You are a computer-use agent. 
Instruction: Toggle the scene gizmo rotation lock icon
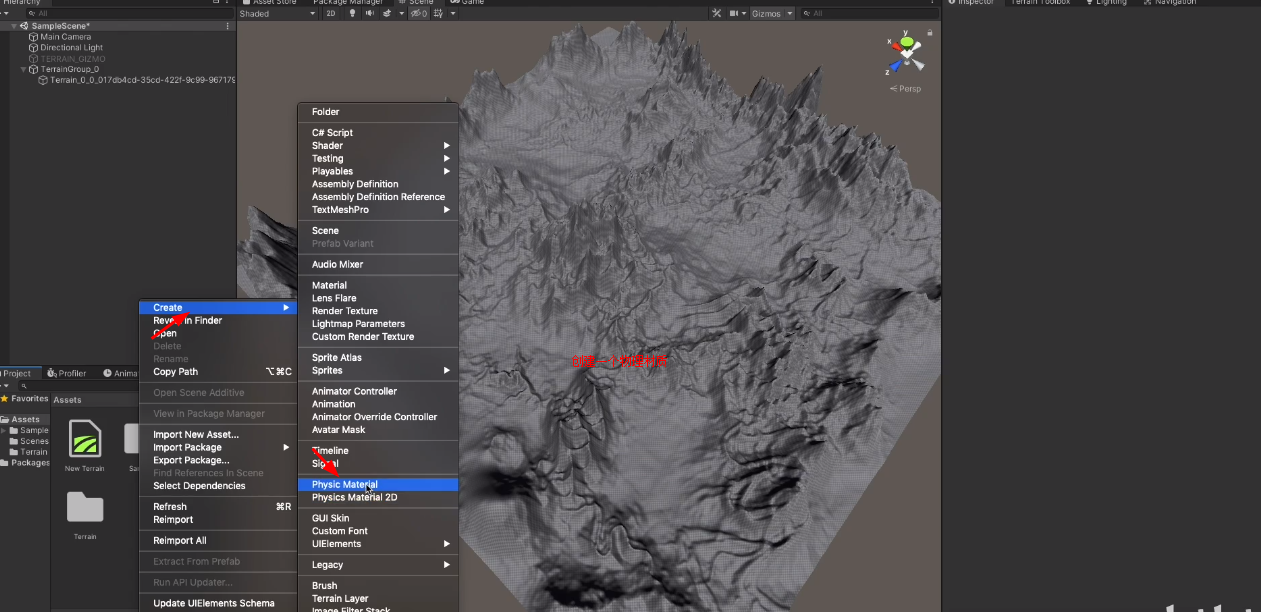pos(930,33)
